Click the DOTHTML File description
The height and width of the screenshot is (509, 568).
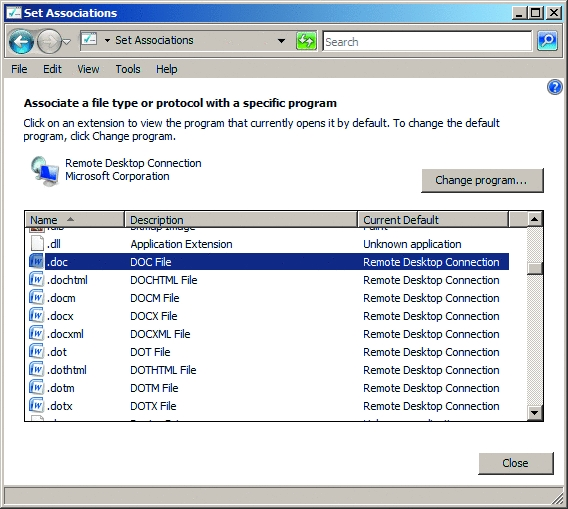point(163,370)
